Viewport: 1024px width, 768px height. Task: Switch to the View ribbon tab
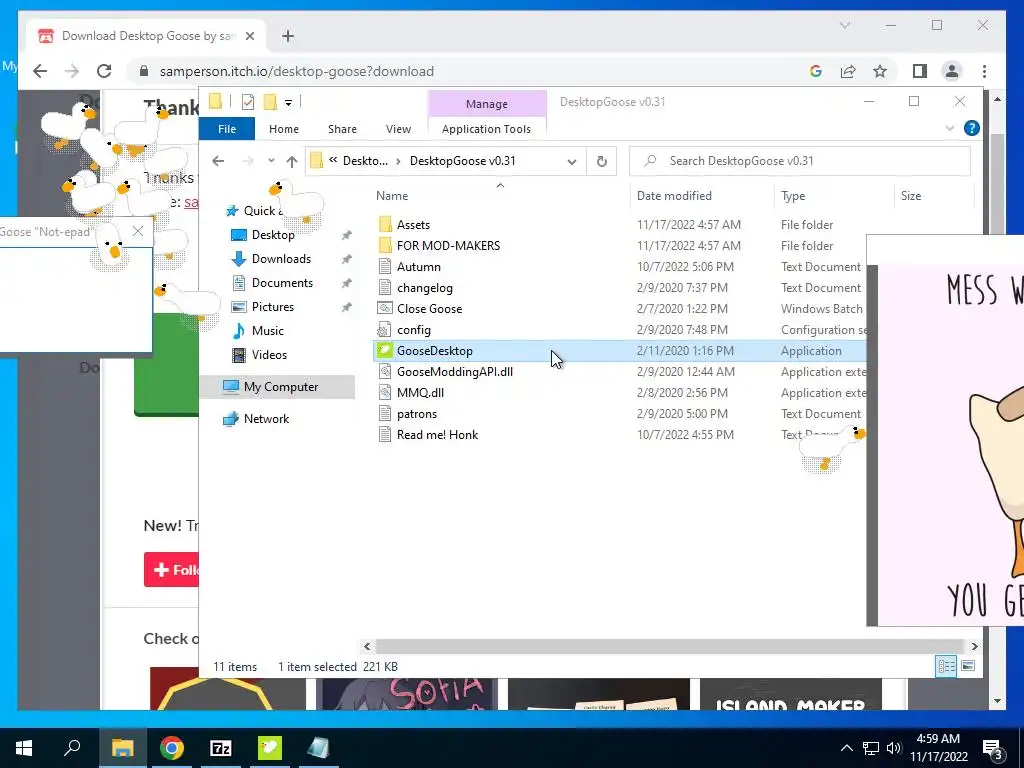tap(398, 129)
